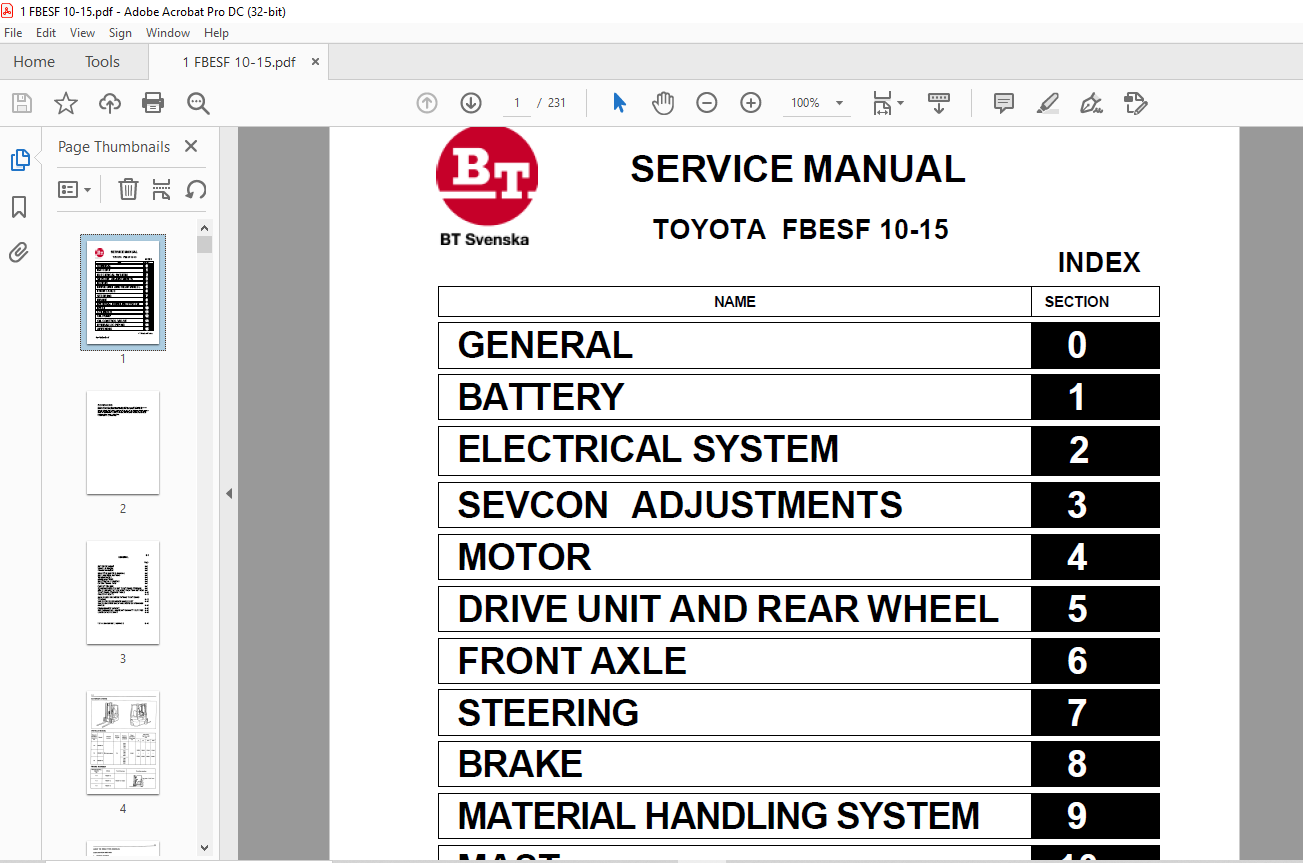Screen dimensions: 1303x863
Task: Open the Help menu
Action: pos(217,33)
